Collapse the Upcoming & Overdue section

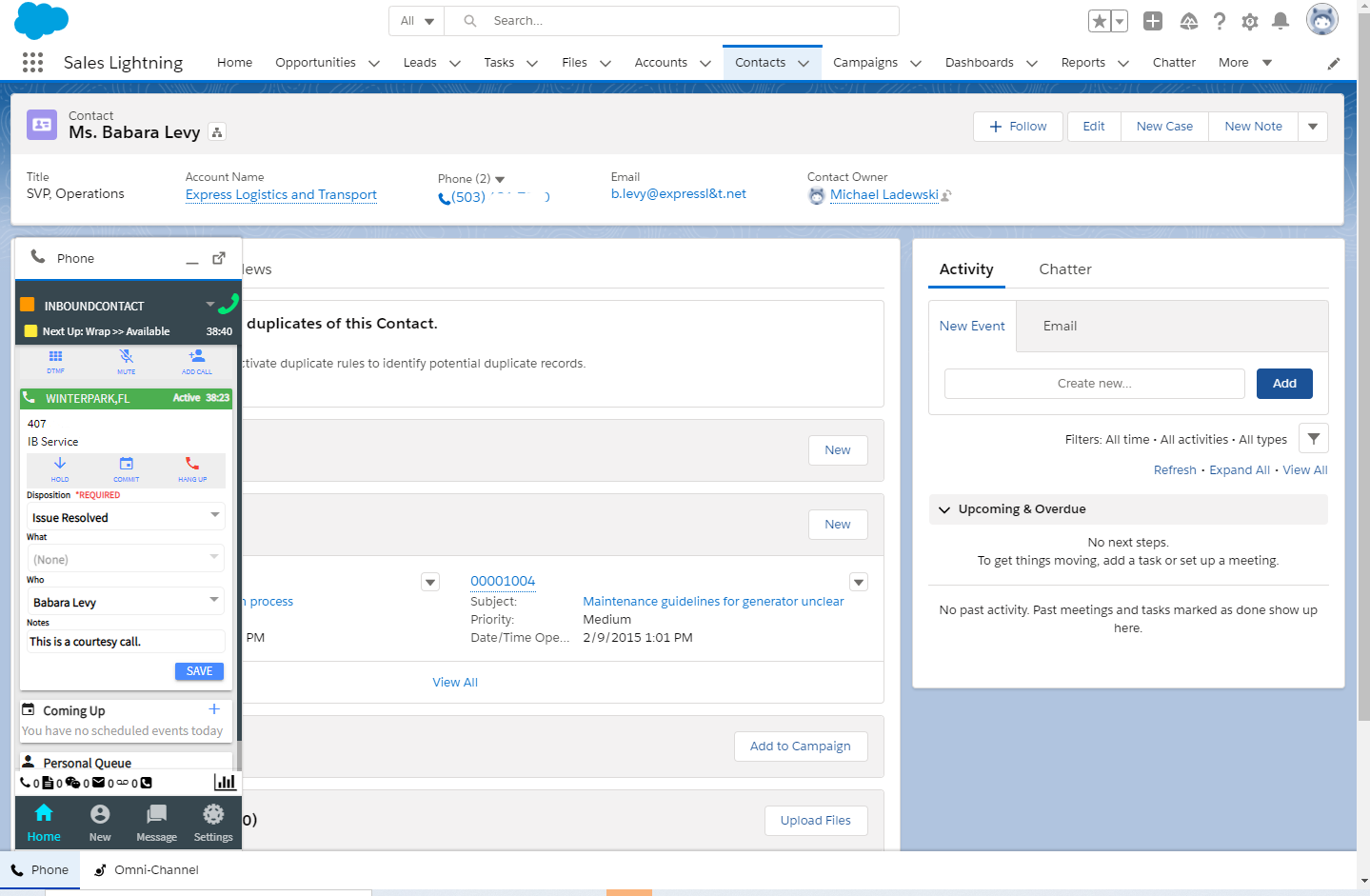tap(943, 509)
